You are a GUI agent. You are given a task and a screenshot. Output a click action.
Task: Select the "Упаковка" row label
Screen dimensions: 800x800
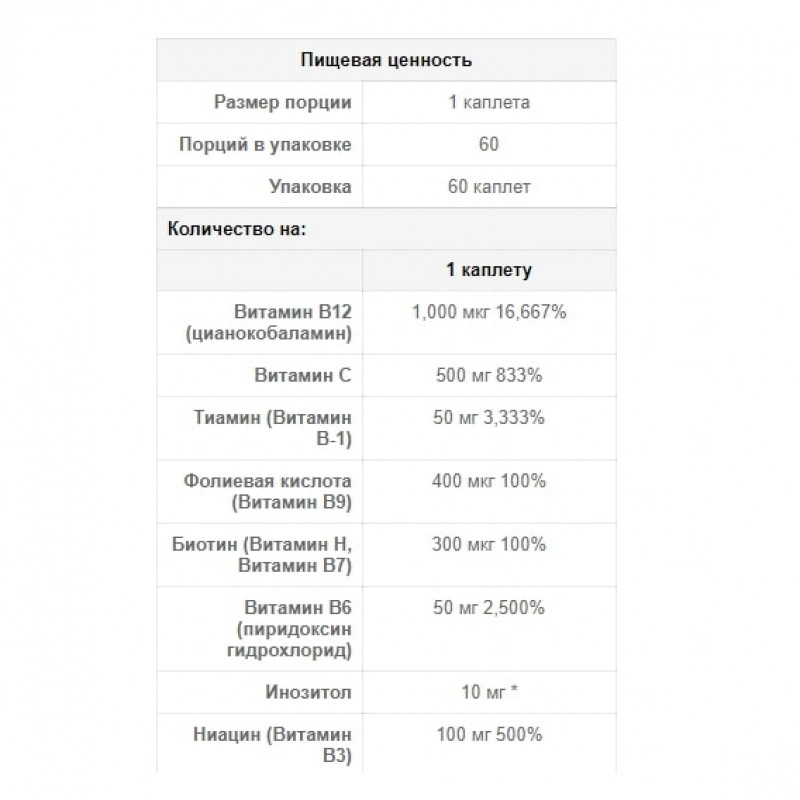coord(310,186)
